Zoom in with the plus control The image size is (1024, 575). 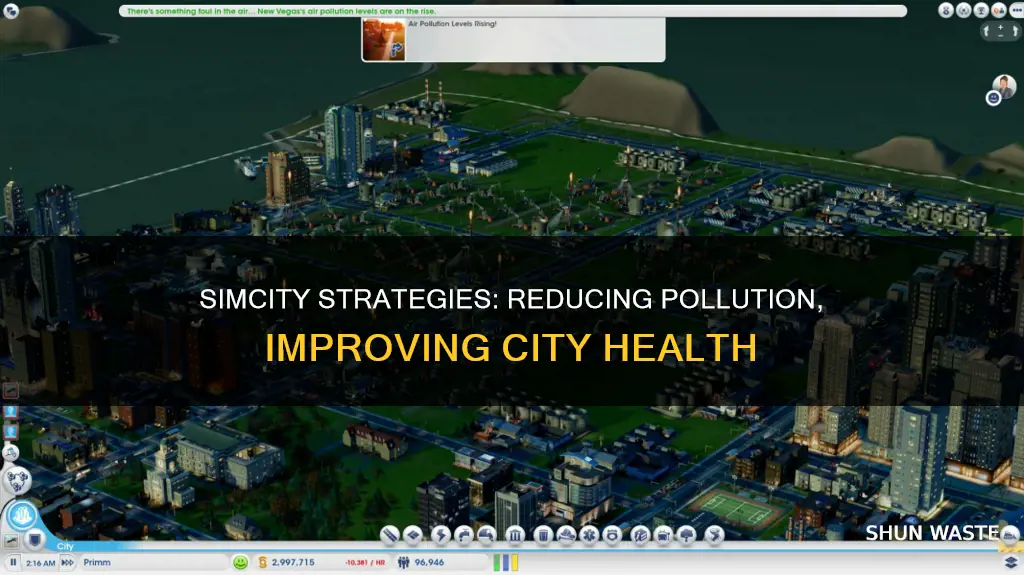click(x=1000, y=27)
